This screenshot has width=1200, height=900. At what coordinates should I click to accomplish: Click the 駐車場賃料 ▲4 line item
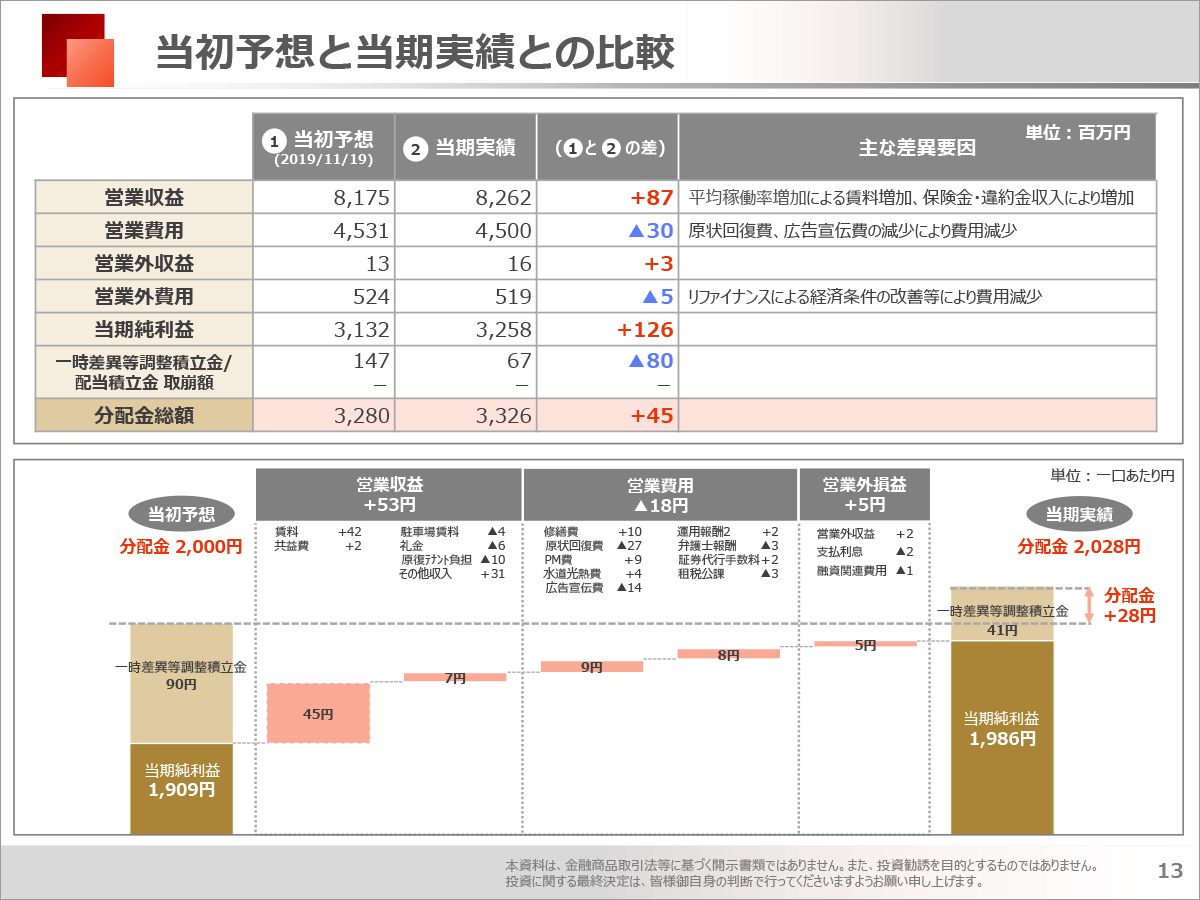tap(453, 532)
